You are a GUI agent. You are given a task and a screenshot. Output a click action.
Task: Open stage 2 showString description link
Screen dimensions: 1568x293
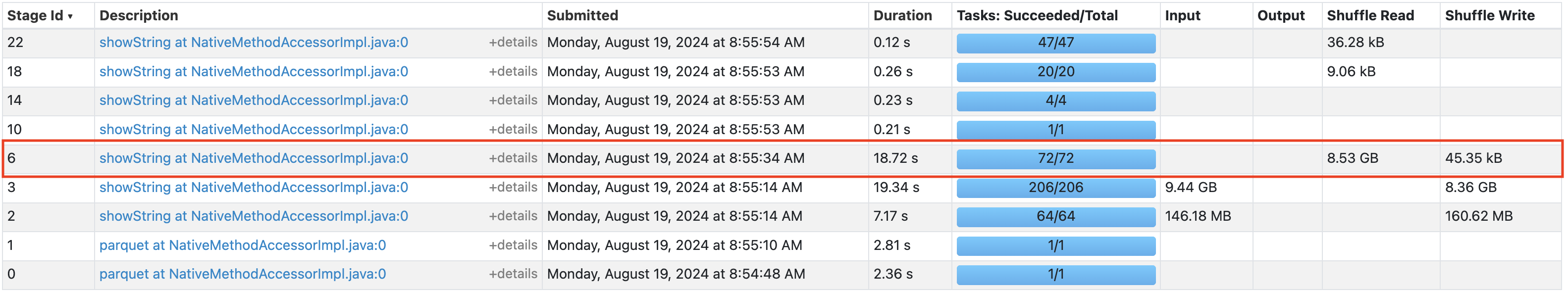(x=253, y=216)
